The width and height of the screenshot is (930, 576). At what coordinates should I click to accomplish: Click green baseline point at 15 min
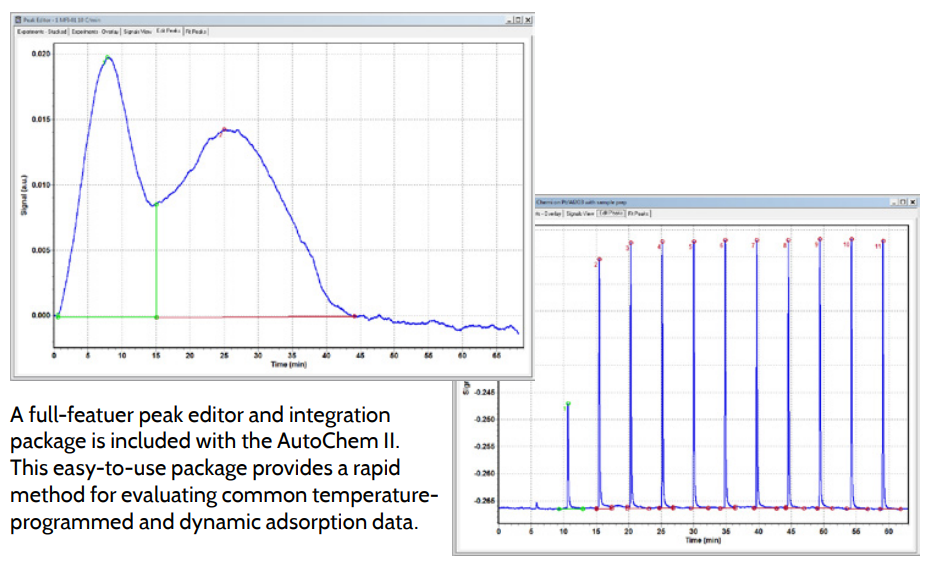coord(156,317)
